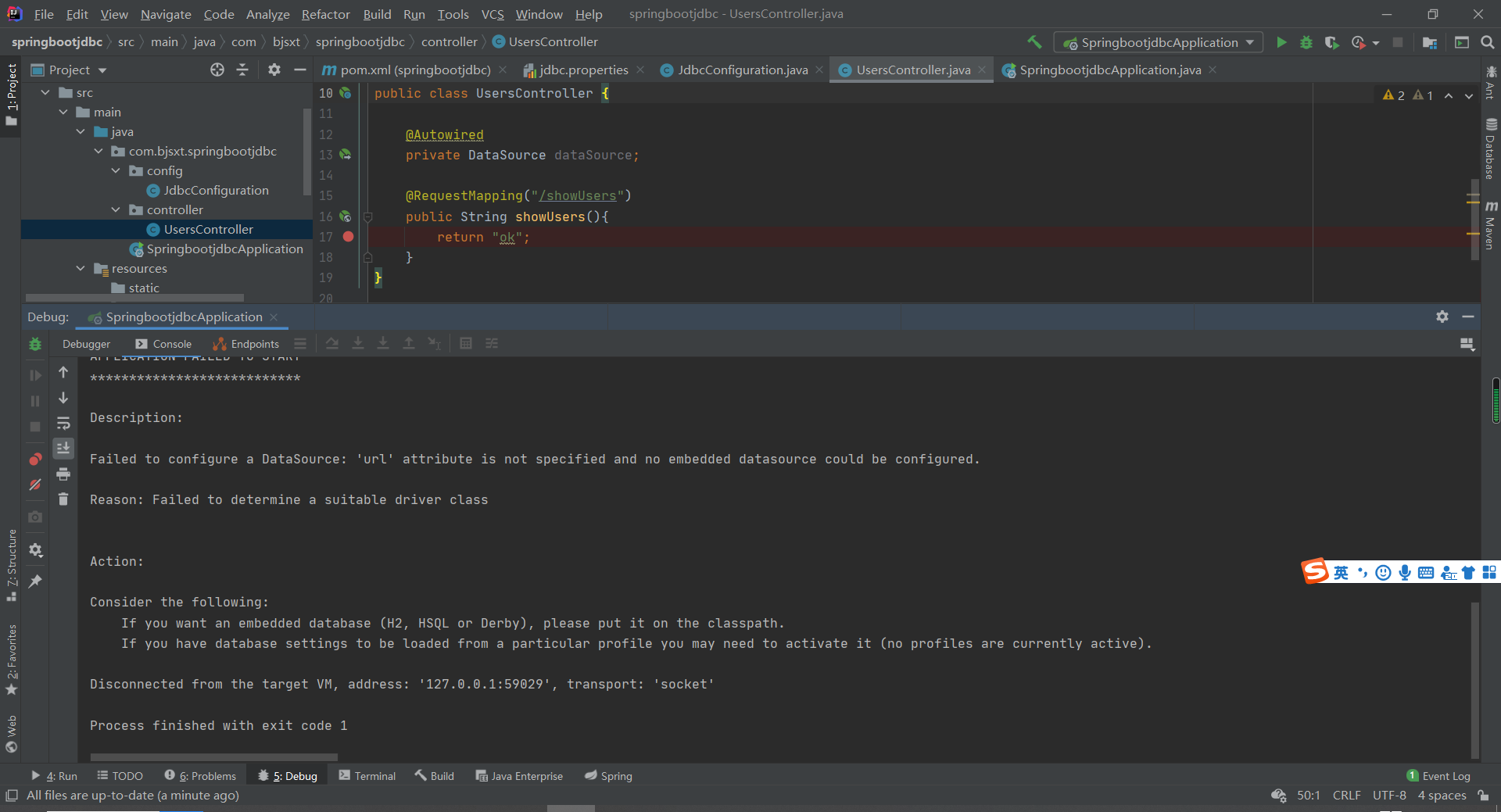This screenshot has width=1501, height=812.
Task: Open run configuration dropdown SpringbootjdbcApplication
Action: [x=1159, y=42]
